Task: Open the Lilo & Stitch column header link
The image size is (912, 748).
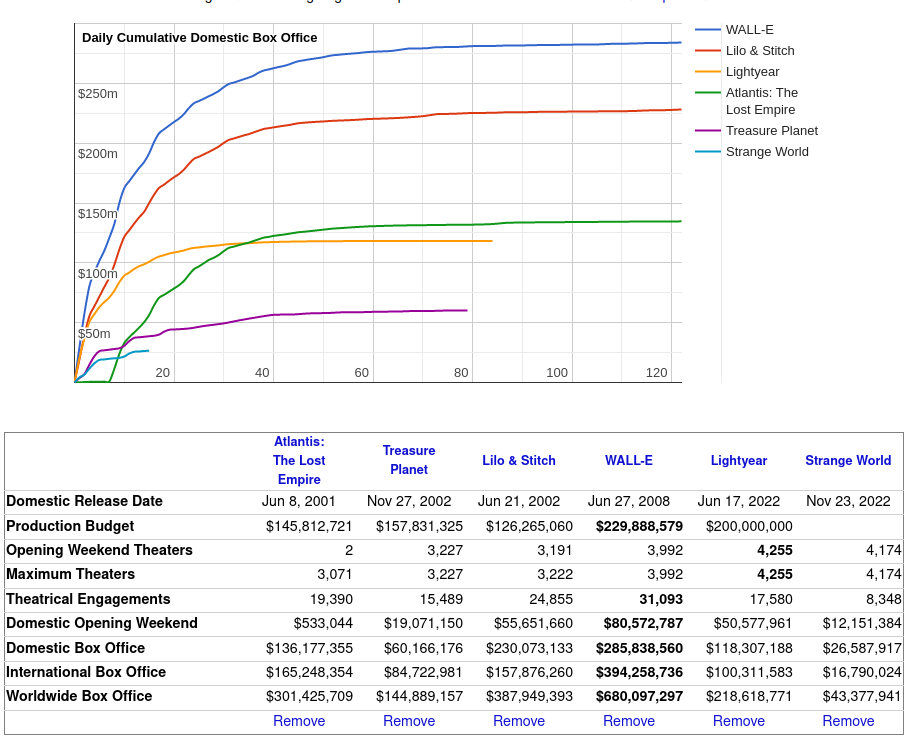Action: 519,460
